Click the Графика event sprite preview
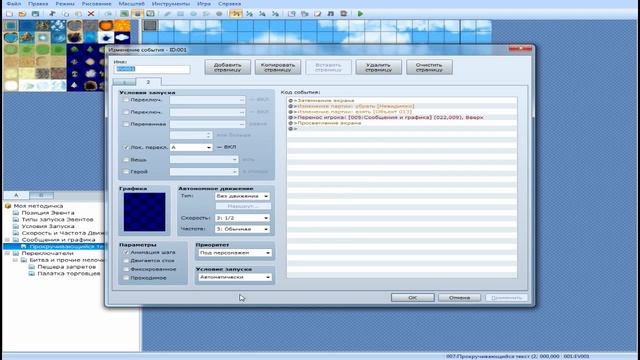The width and height of the screenshot is (640, 360). coord(144,212)
